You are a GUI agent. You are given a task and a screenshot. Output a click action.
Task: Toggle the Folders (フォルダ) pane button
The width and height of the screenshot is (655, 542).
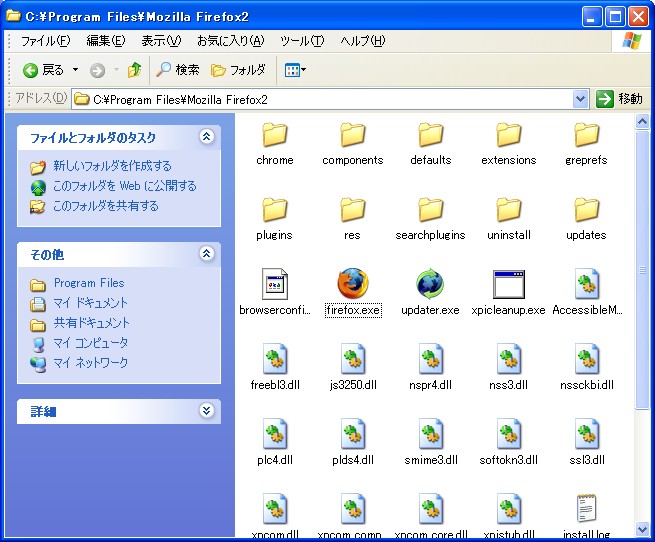[238, 70]
